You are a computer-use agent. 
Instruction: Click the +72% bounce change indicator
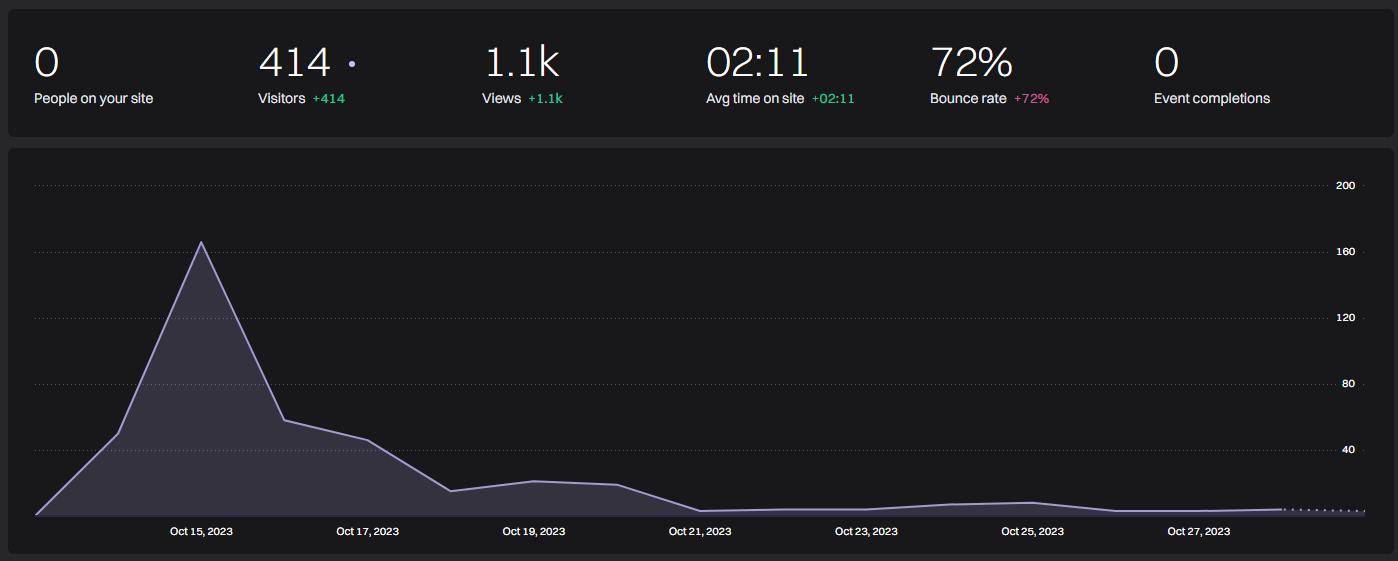pyautogui.click(x=1031, y=99)
